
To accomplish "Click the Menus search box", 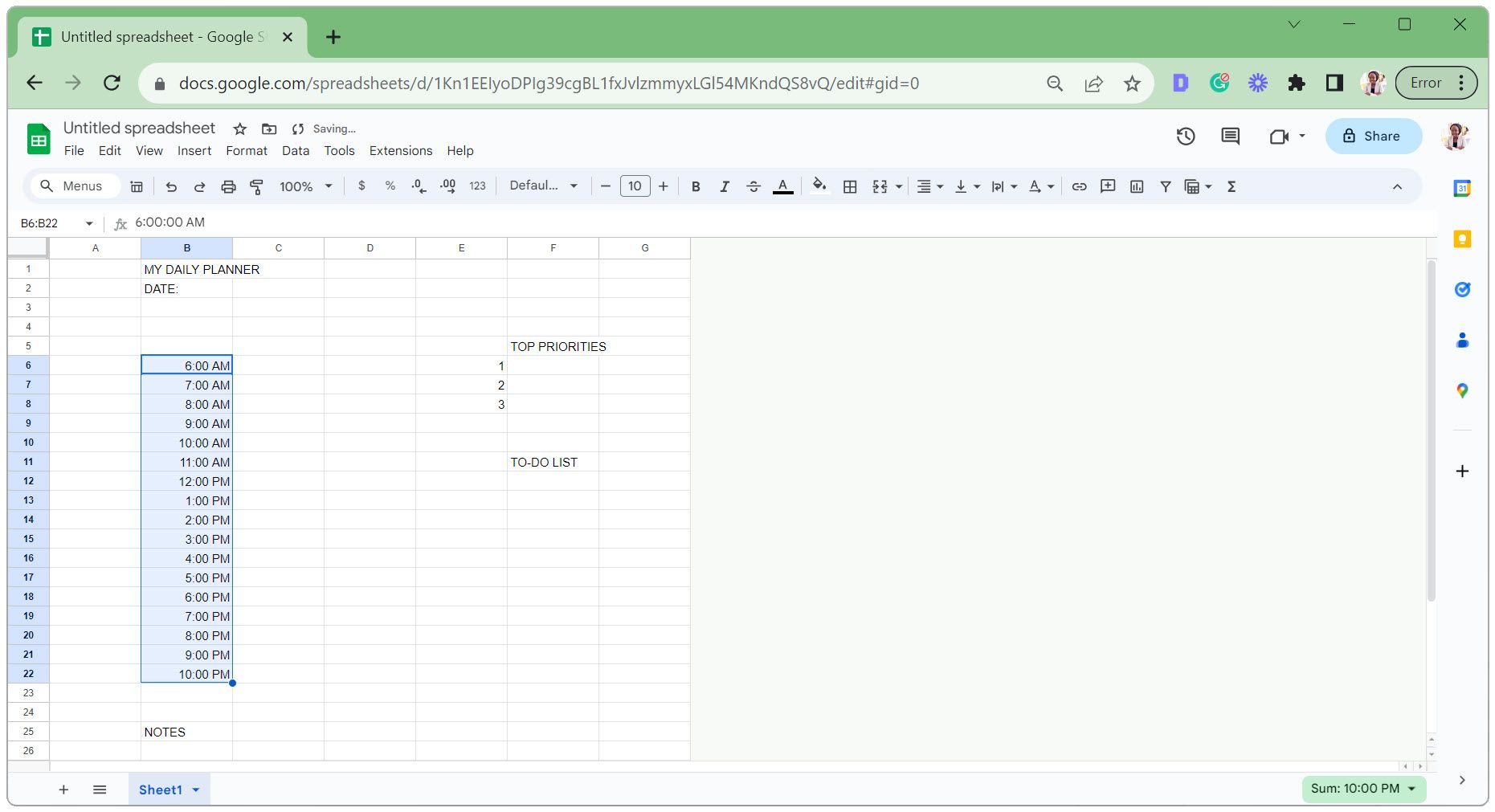I will (x=76, y=186).
